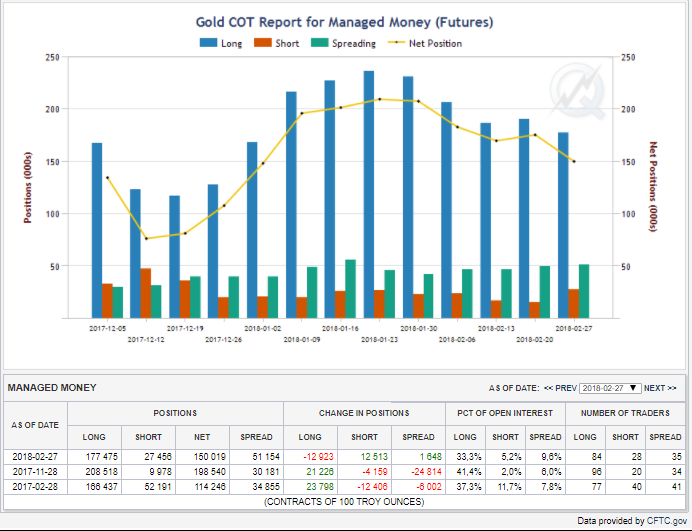Click the NUMBER OF TRADERS header
The width and height of the screenshot is (692, 531).
(625, 413)
